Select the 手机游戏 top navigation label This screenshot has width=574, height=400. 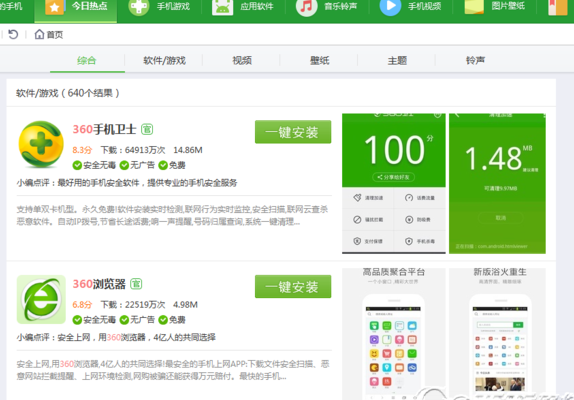tap(174, 6)
